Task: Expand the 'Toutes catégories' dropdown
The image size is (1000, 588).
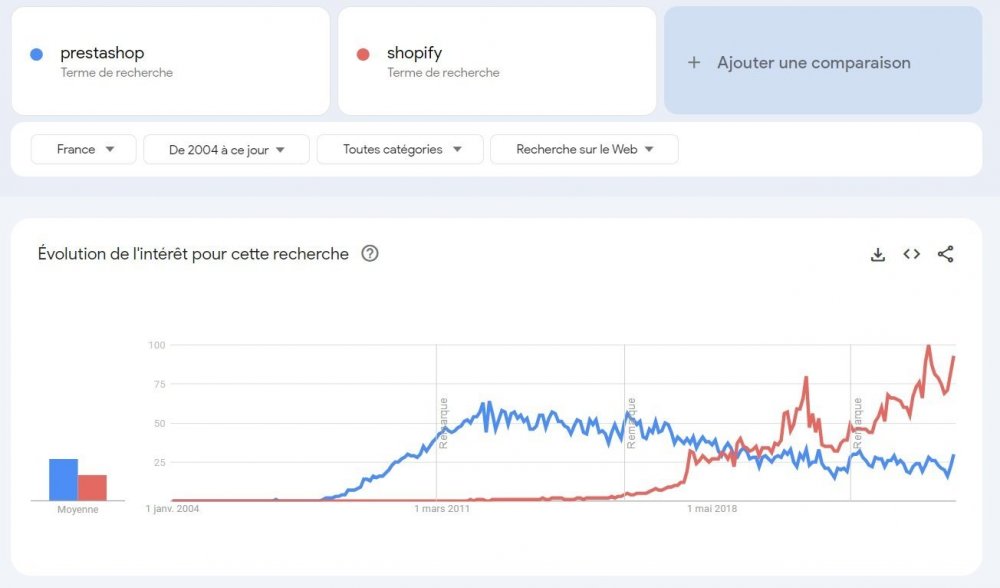Action: pos(399,148)
